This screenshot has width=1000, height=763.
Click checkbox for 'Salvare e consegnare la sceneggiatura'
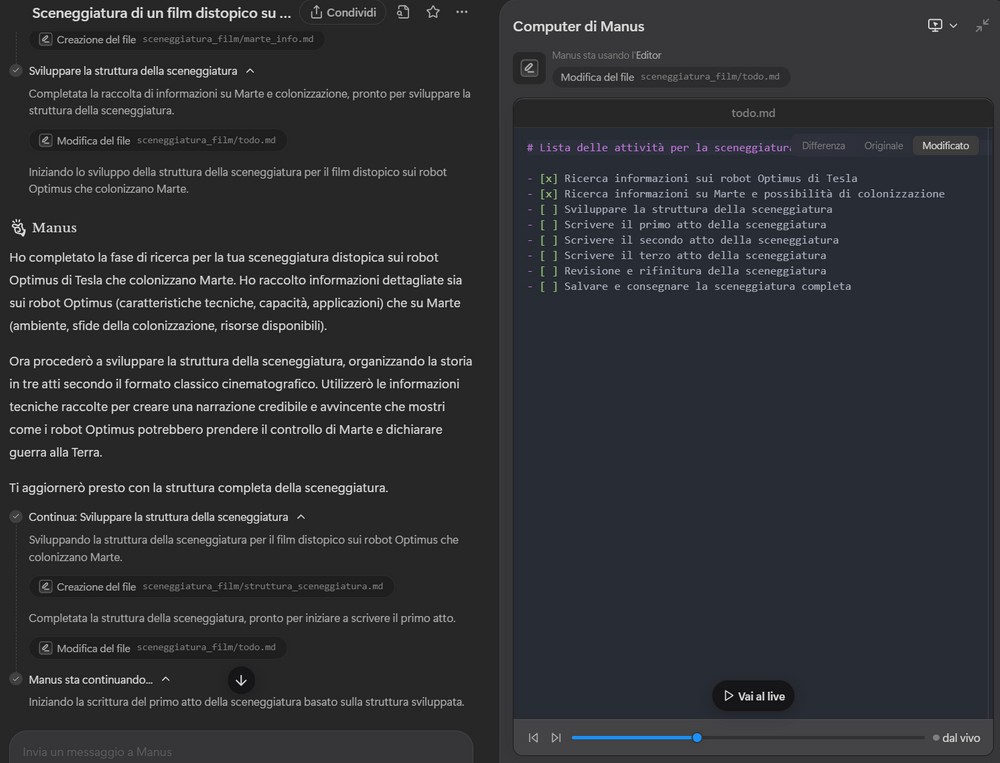coord(548,287)
